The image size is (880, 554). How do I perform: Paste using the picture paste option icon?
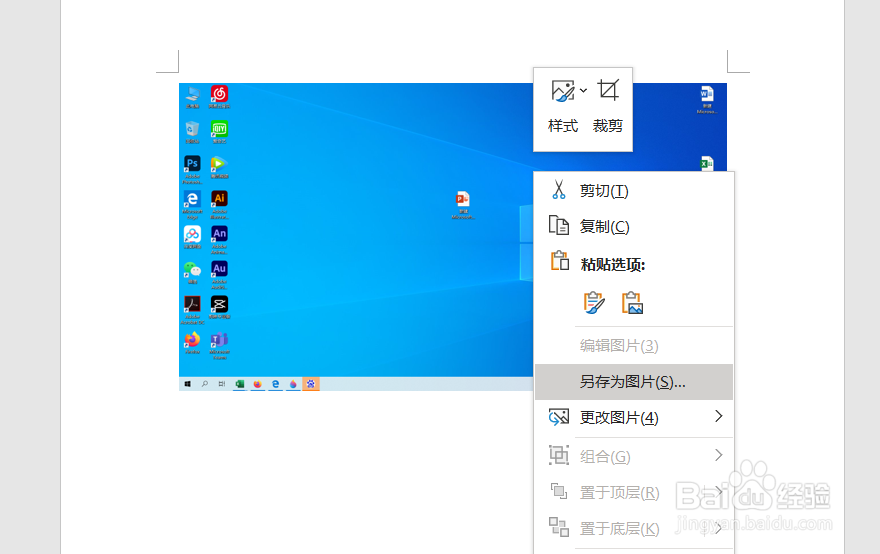click(x=632, y=303)
